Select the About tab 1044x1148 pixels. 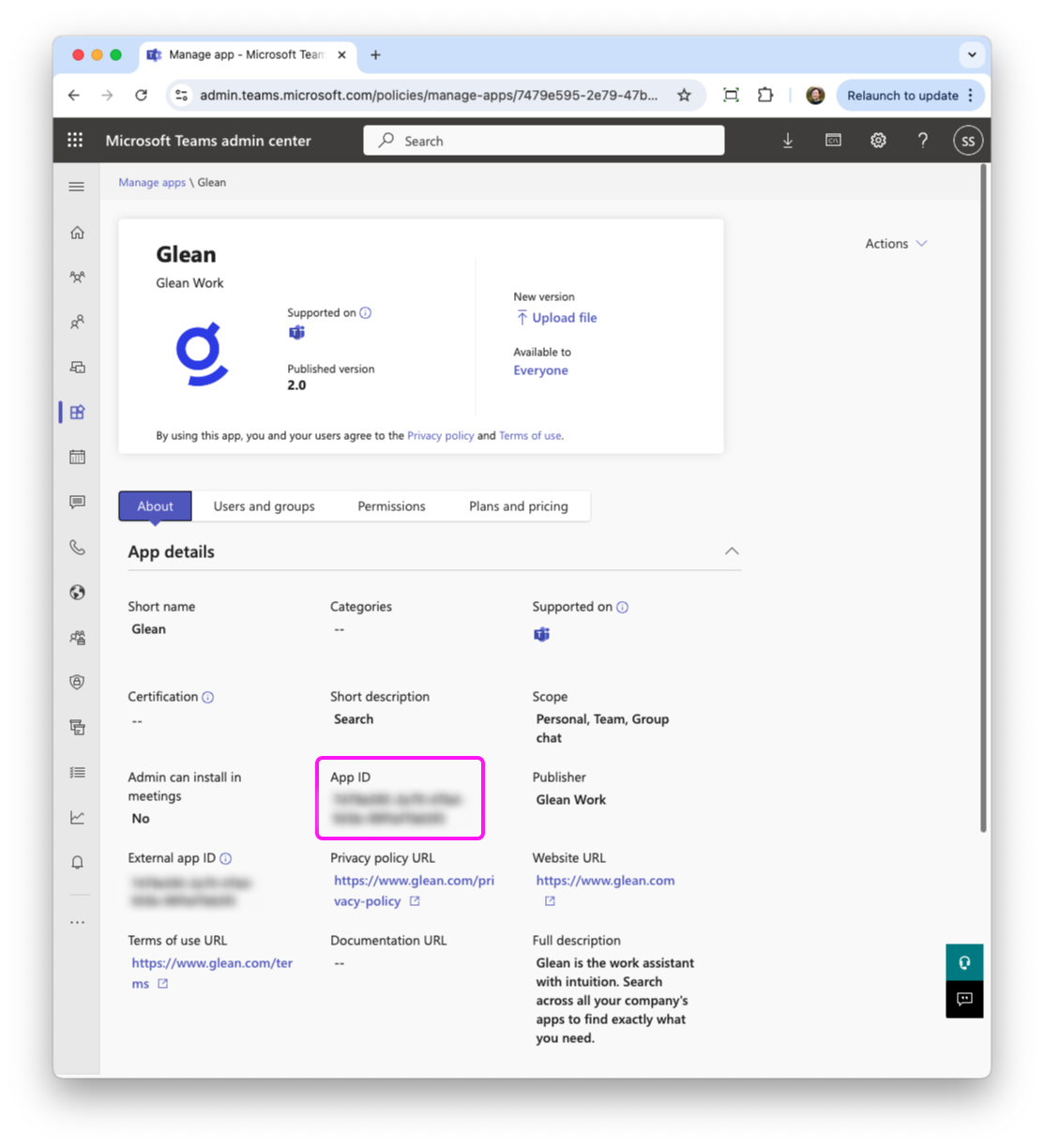point(155,506)
